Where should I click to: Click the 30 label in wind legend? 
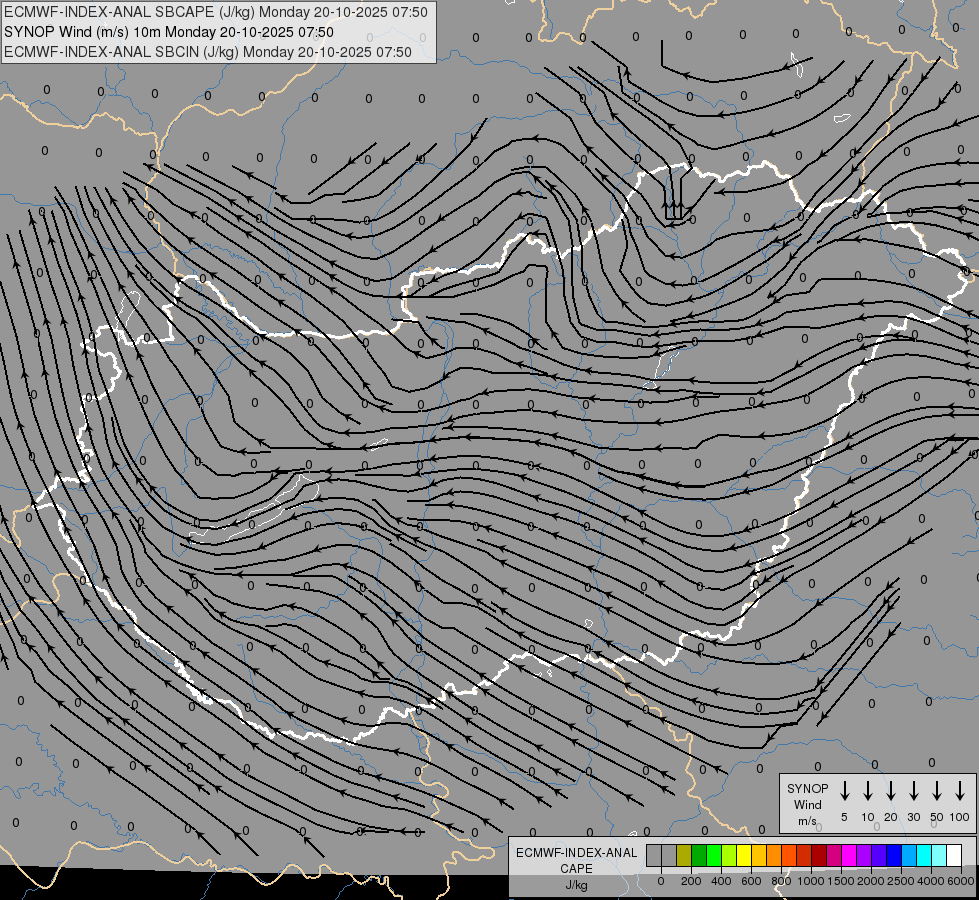coord(913,817)
